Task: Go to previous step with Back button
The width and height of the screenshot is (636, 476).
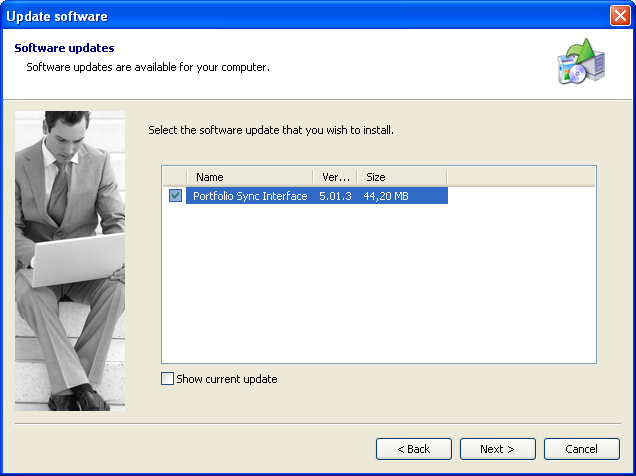Action: 414,449
